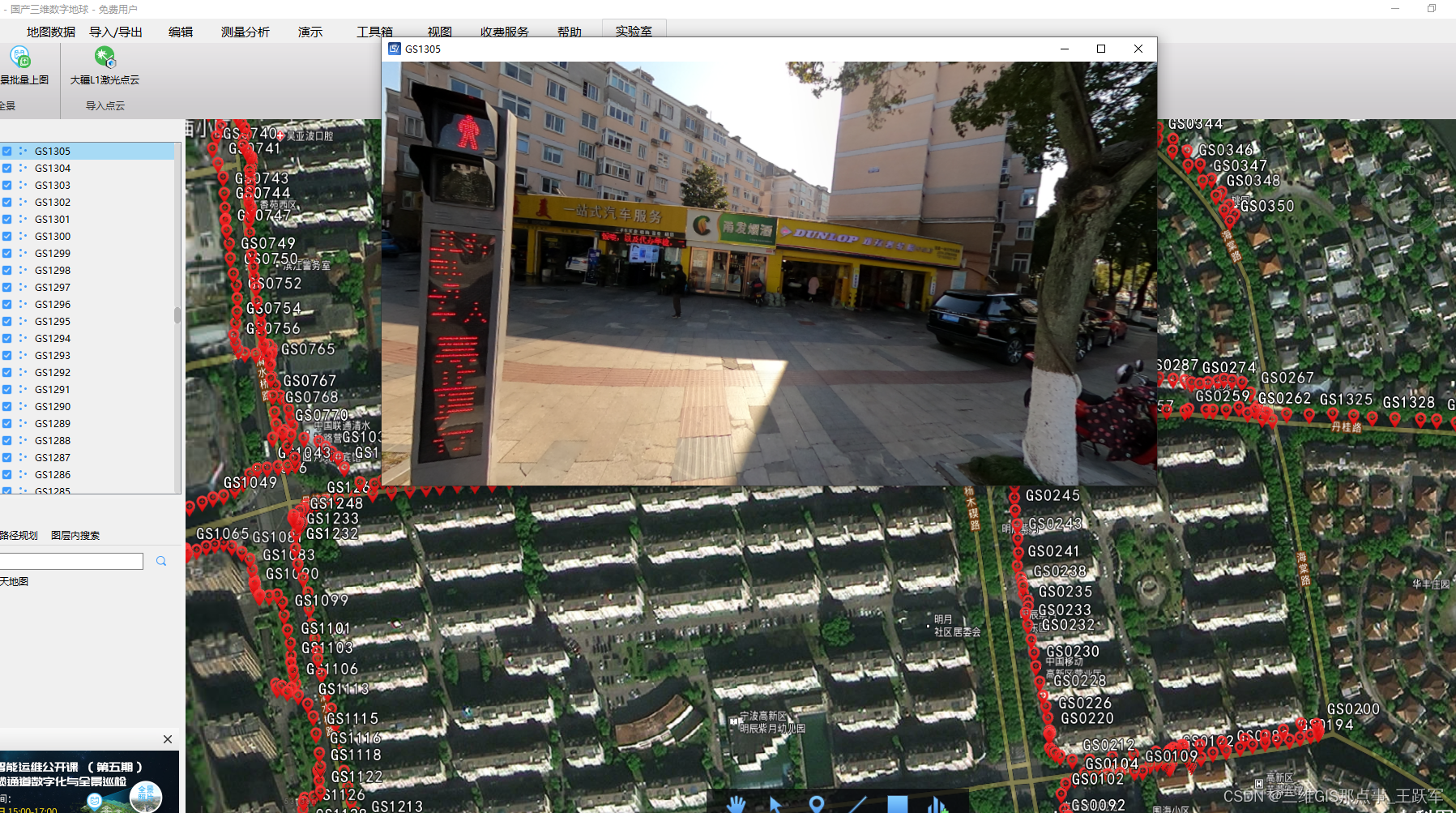
Task: Click the 大疆L1激光点云 import icon
Action: pos(105,57)
